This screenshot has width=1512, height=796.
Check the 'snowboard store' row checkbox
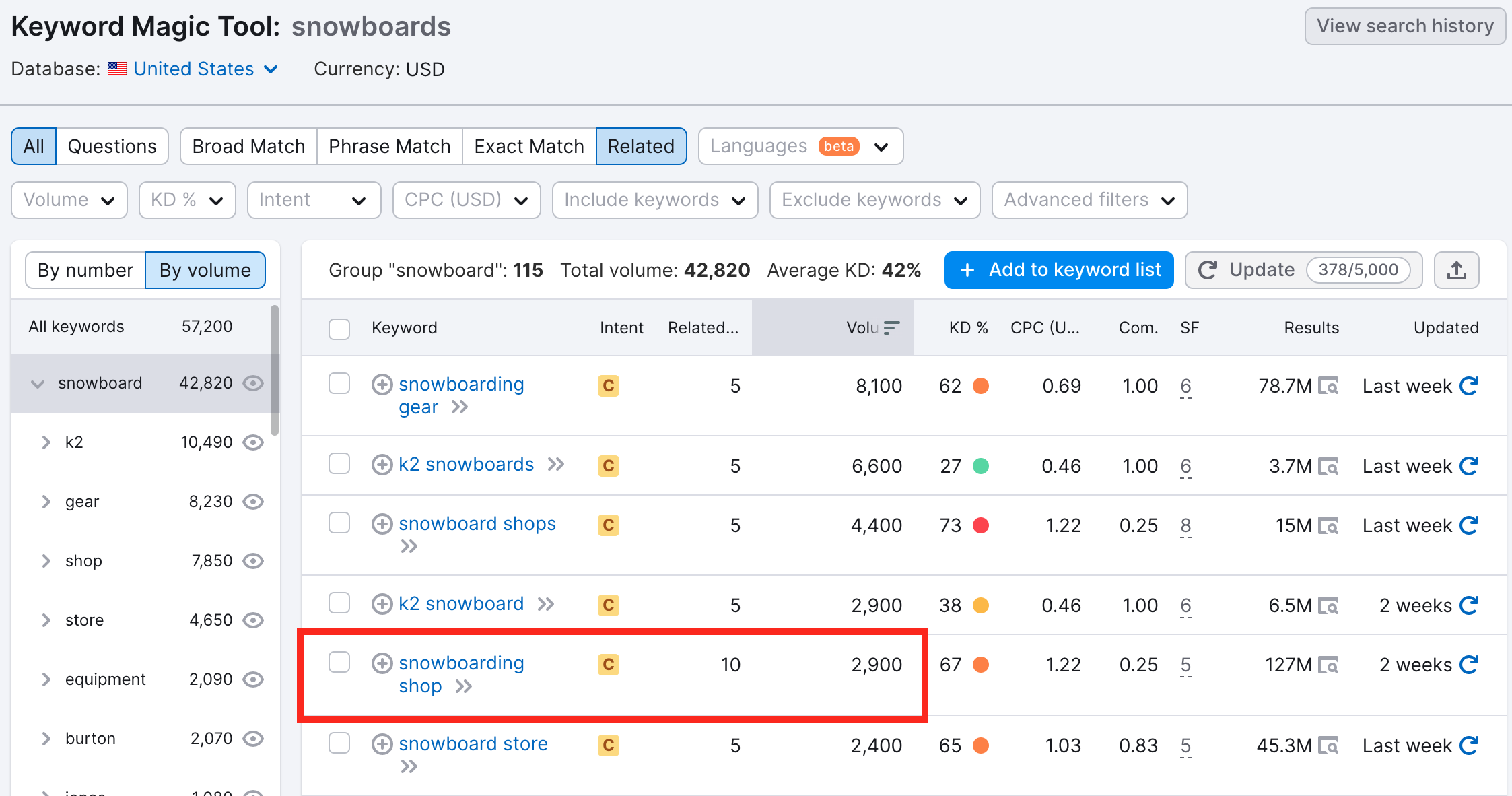pos(339,743)
